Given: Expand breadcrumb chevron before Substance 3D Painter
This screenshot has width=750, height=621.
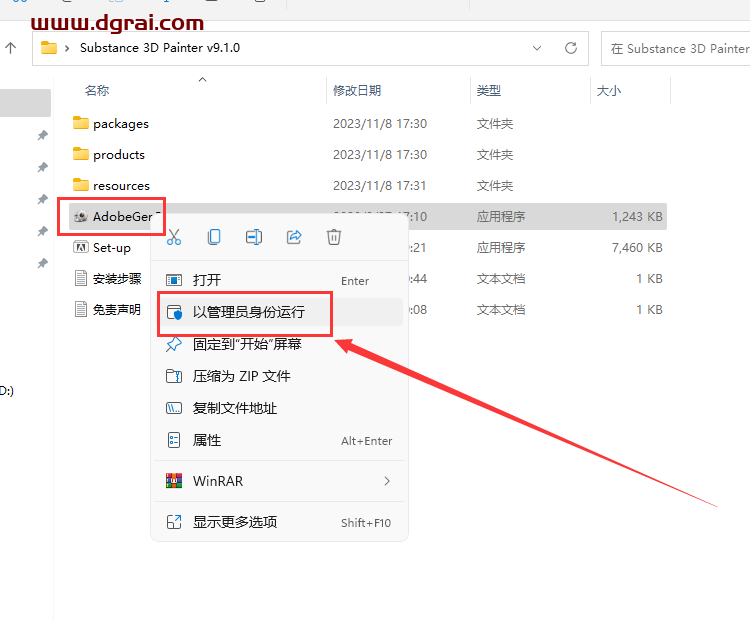Looking at the screenshot, I should 67,48.
